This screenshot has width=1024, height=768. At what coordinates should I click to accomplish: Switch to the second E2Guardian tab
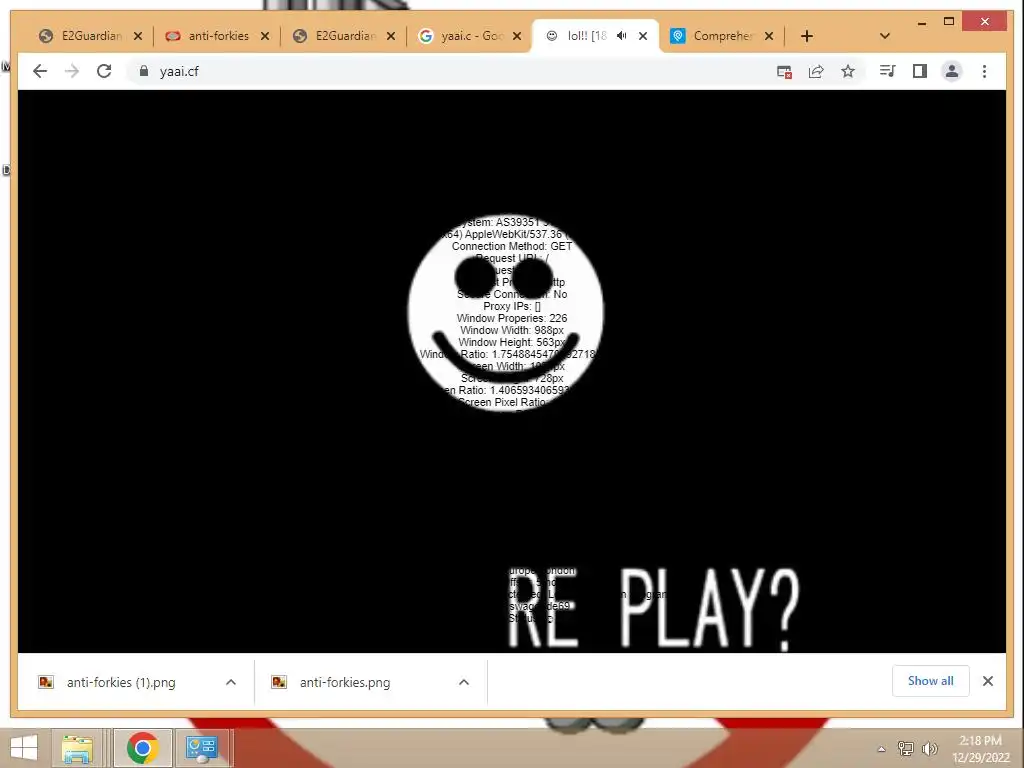(345, 36)
